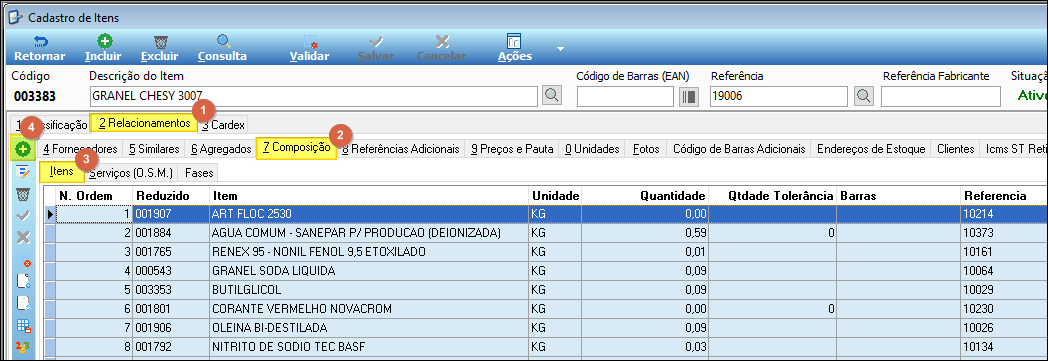Focus the Referência field containing 19006

point(780,96)
